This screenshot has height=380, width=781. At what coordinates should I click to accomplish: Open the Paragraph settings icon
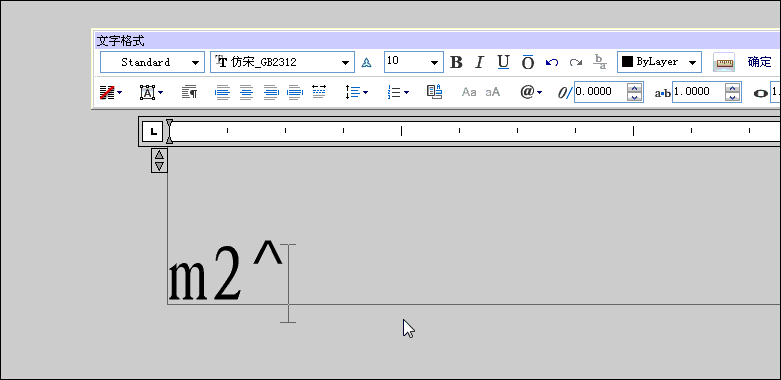tap(189, 92)
